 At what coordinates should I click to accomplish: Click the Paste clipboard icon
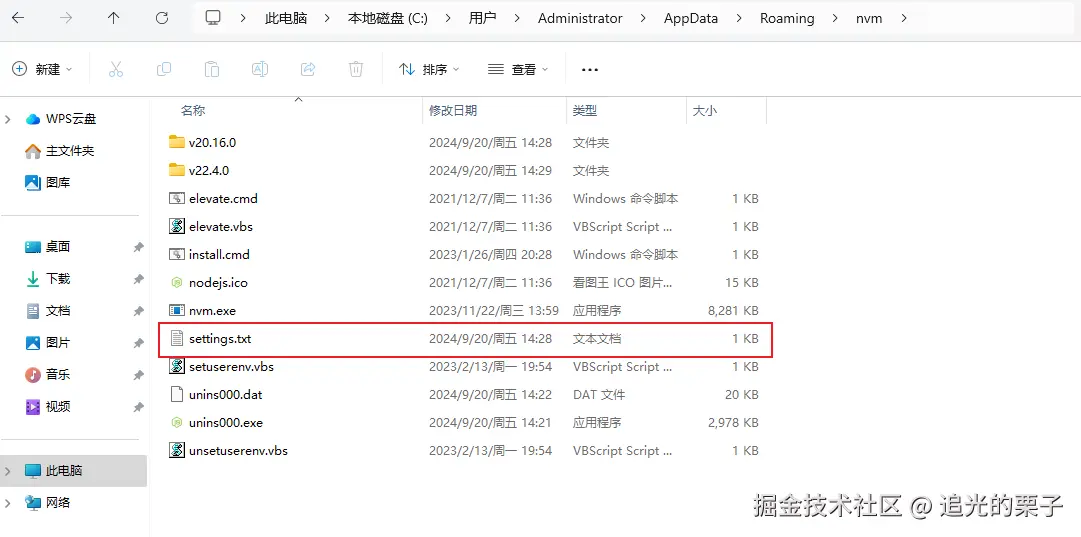tap(212, 69)
